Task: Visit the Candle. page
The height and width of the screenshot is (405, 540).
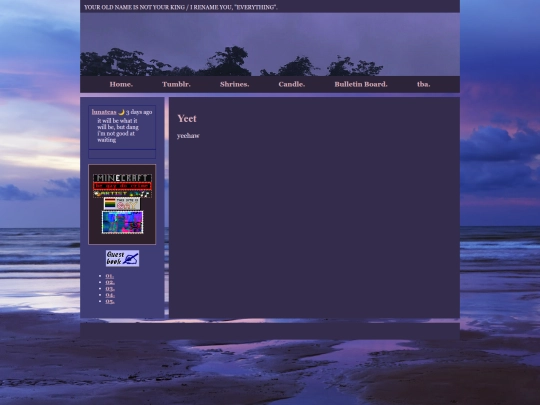Action: click(x=292, y=84)
